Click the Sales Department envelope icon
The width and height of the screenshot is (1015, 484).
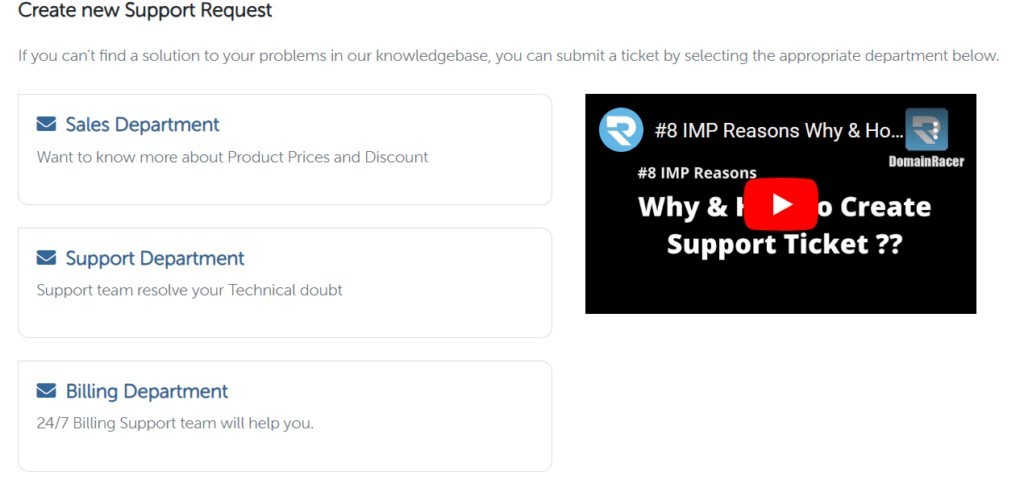pos(46,125)
